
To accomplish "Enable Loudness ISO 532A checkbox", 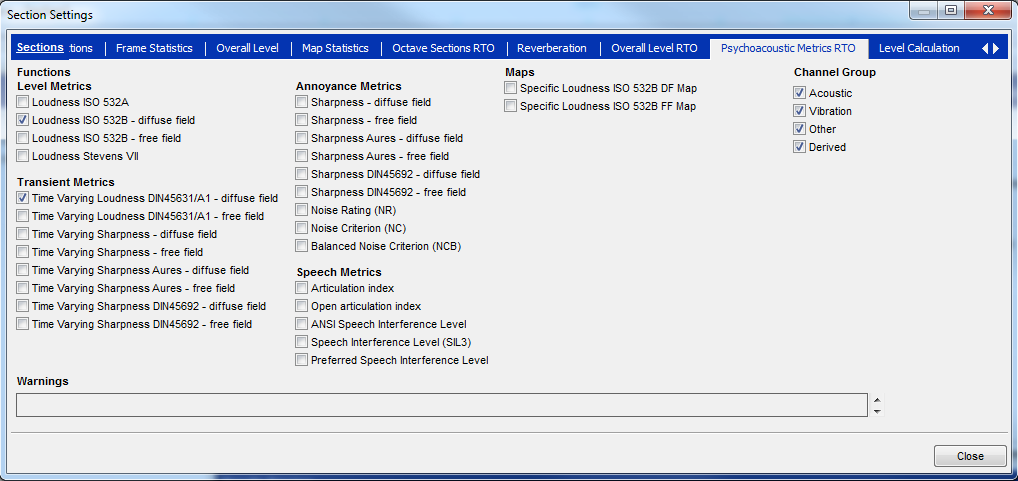I will click(23, 102).
